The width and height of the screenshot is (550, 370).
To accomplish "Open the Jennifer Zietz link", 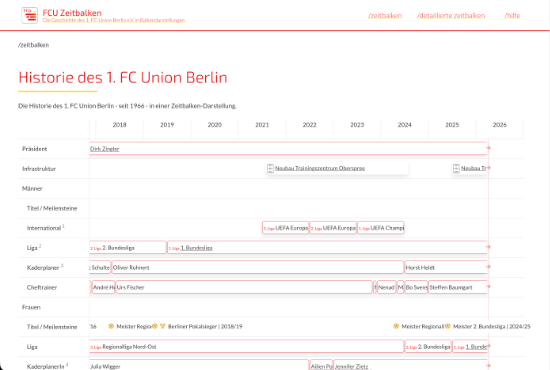I will pos(351,366).
